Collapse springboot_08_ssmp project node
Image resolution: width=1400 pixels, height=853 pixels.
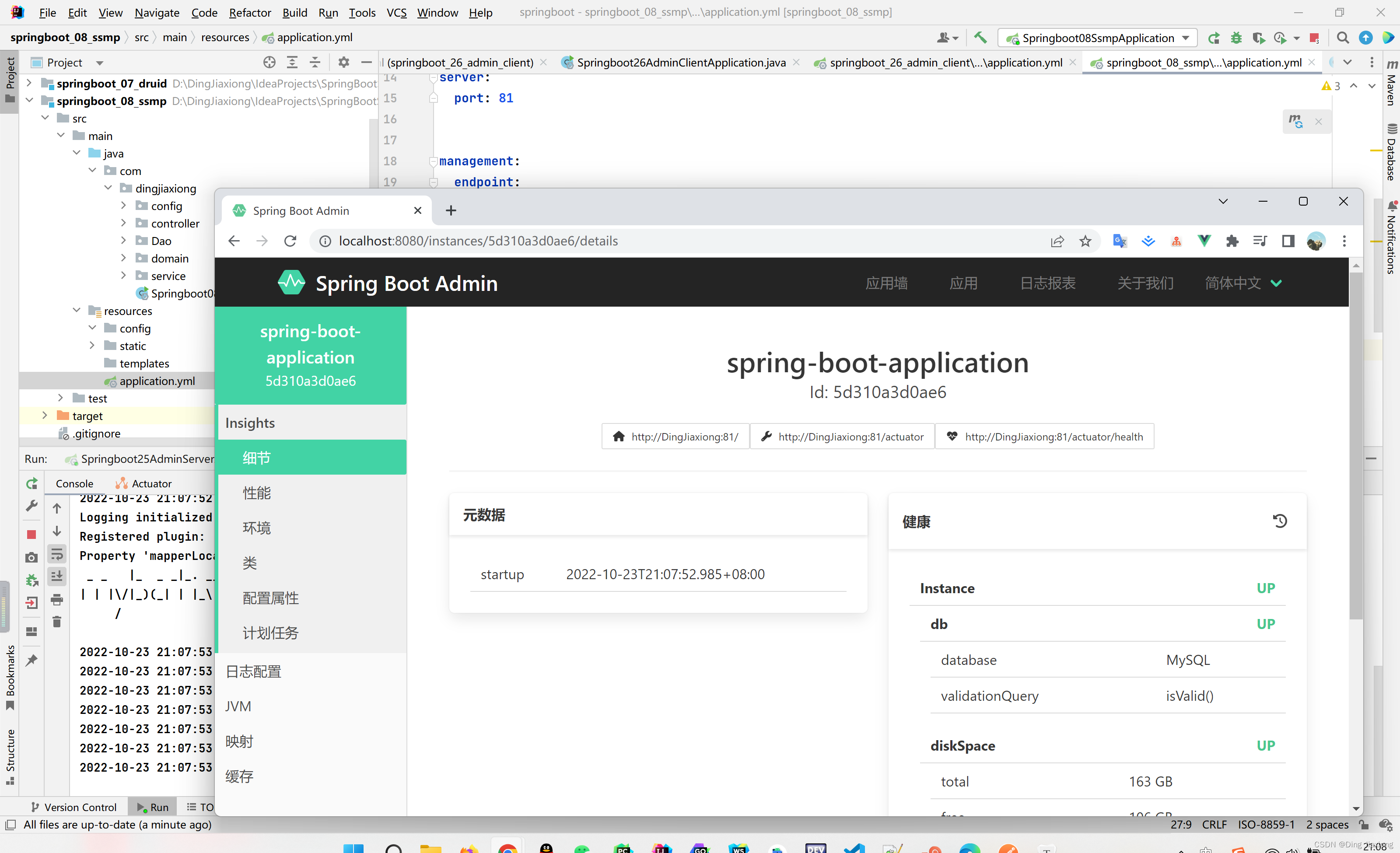pos(29,101)
